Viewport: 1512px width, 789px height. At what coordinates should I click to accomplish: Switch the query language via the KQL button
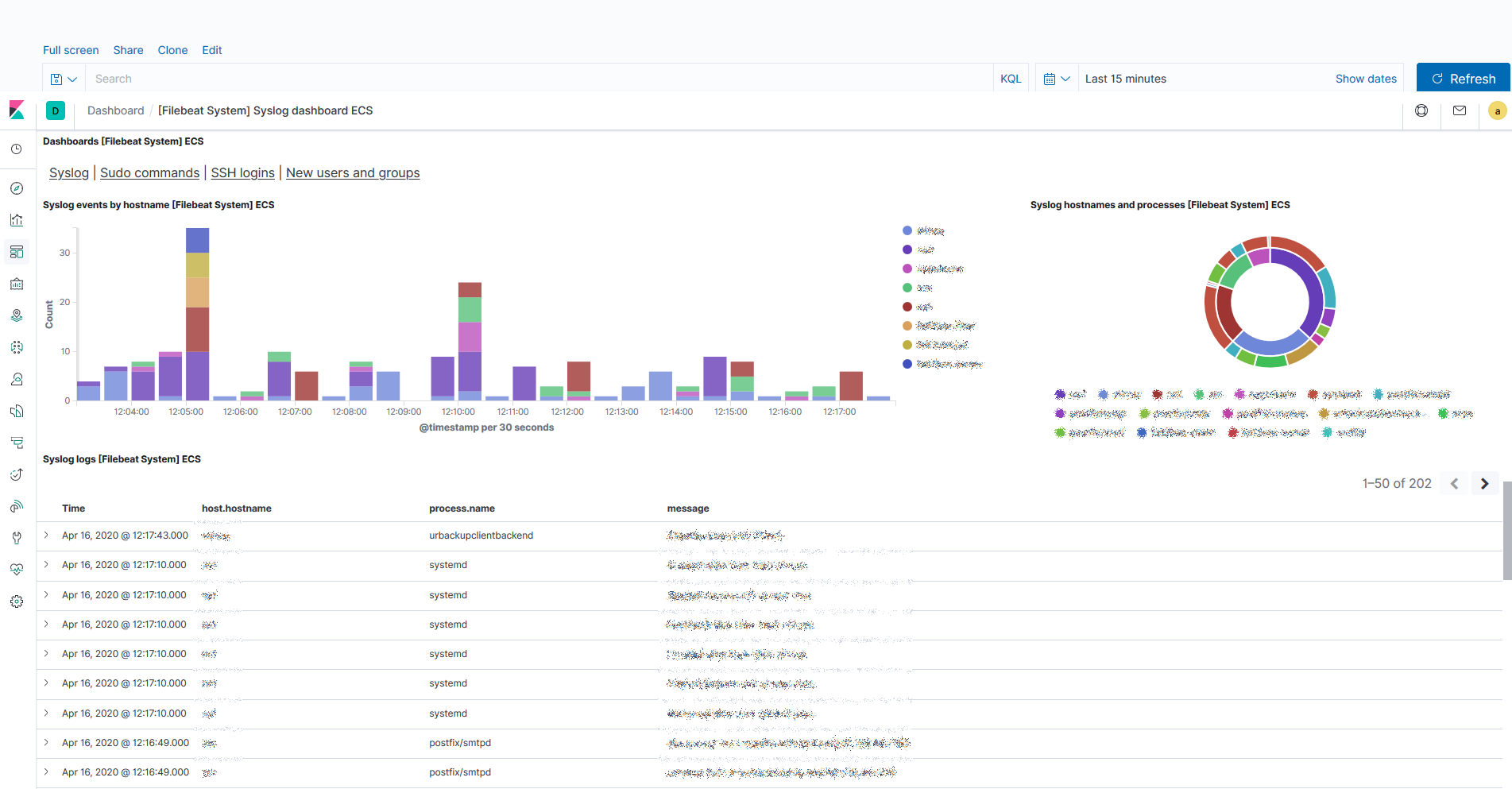[1011, 79]
